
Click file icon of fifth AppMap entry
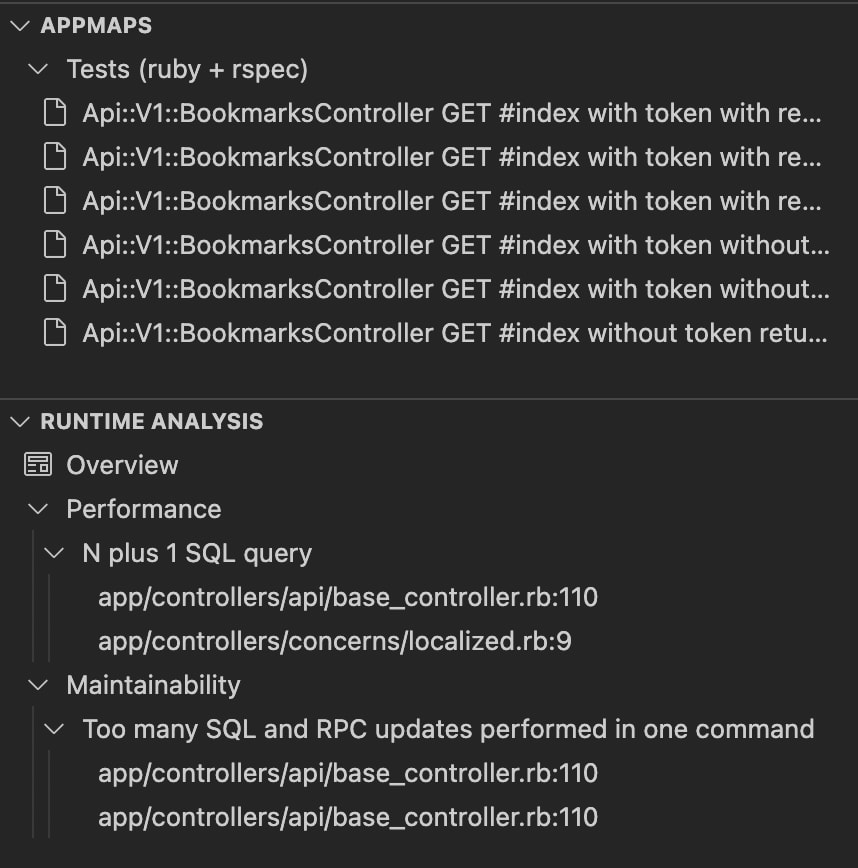55,289
